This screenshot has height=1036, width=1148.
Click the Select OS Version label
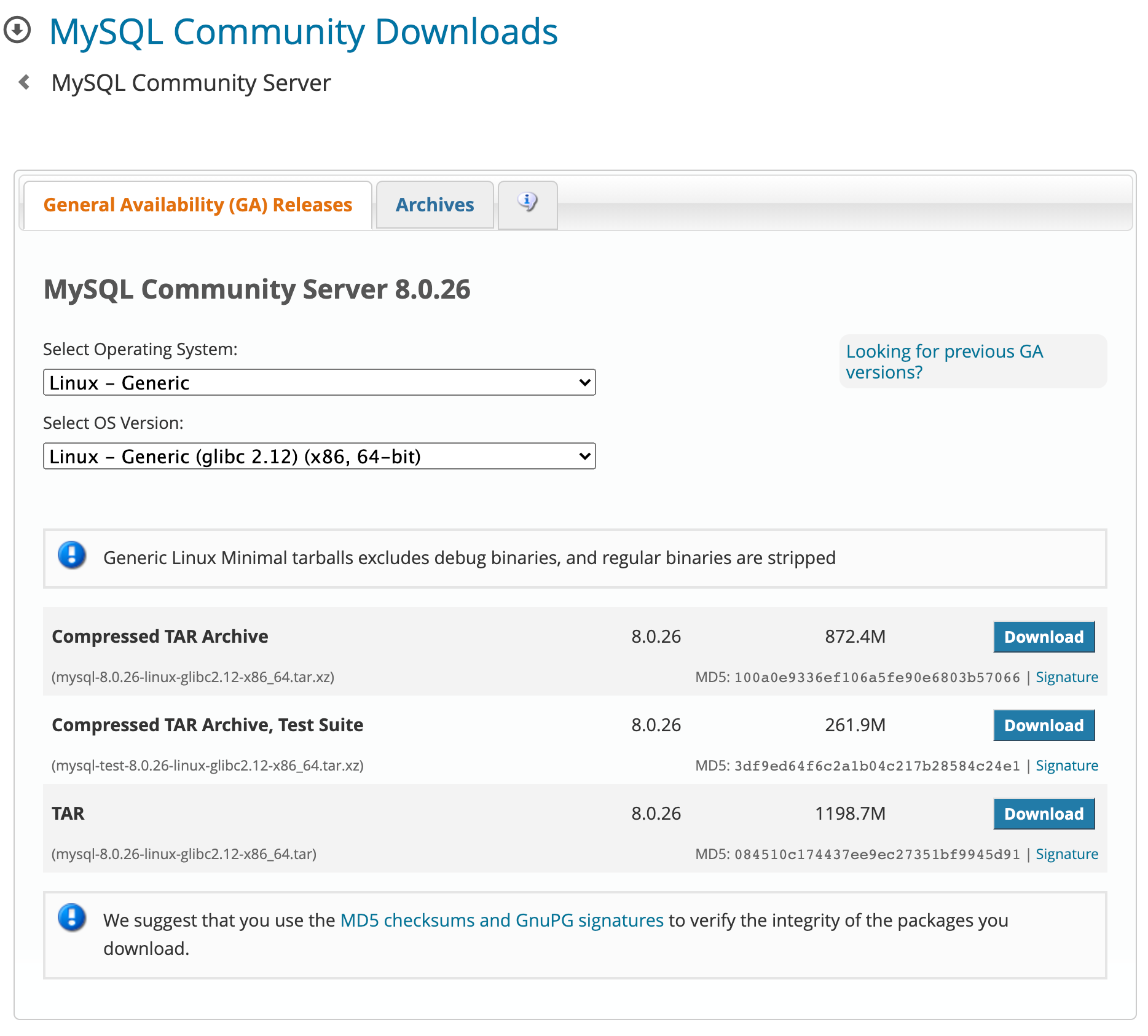pyautogui.click(x=113, y=423)
